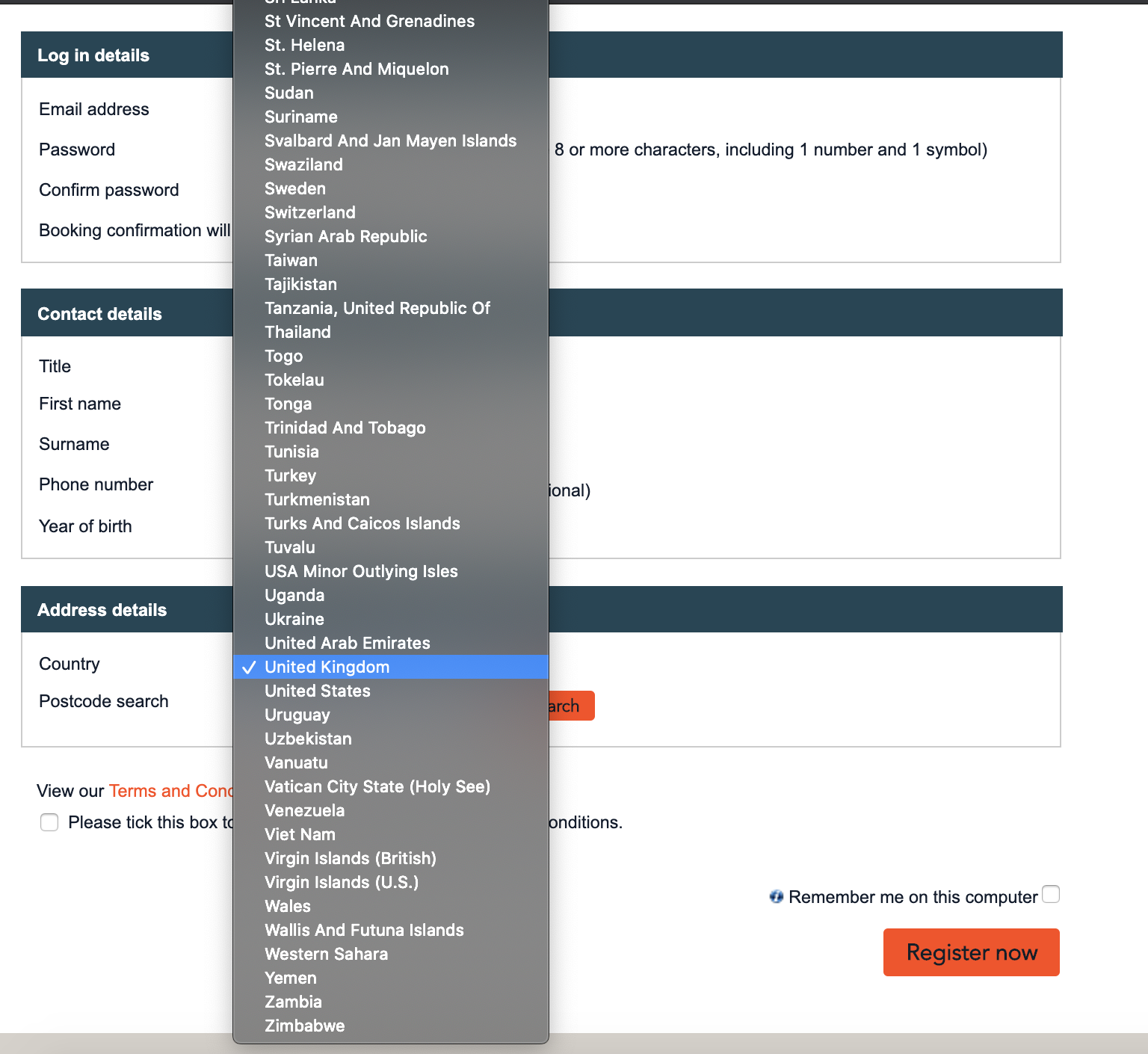The image size is (1148, 1054).
Task: Pick "Thailand" in the country dropdown
Action: click(297, 332)
